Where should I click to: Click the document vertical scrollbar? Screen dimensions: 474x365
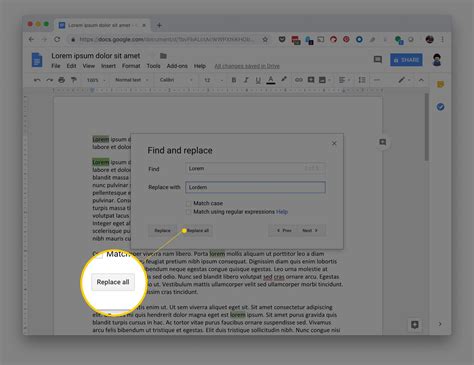(x=426, y=127)
